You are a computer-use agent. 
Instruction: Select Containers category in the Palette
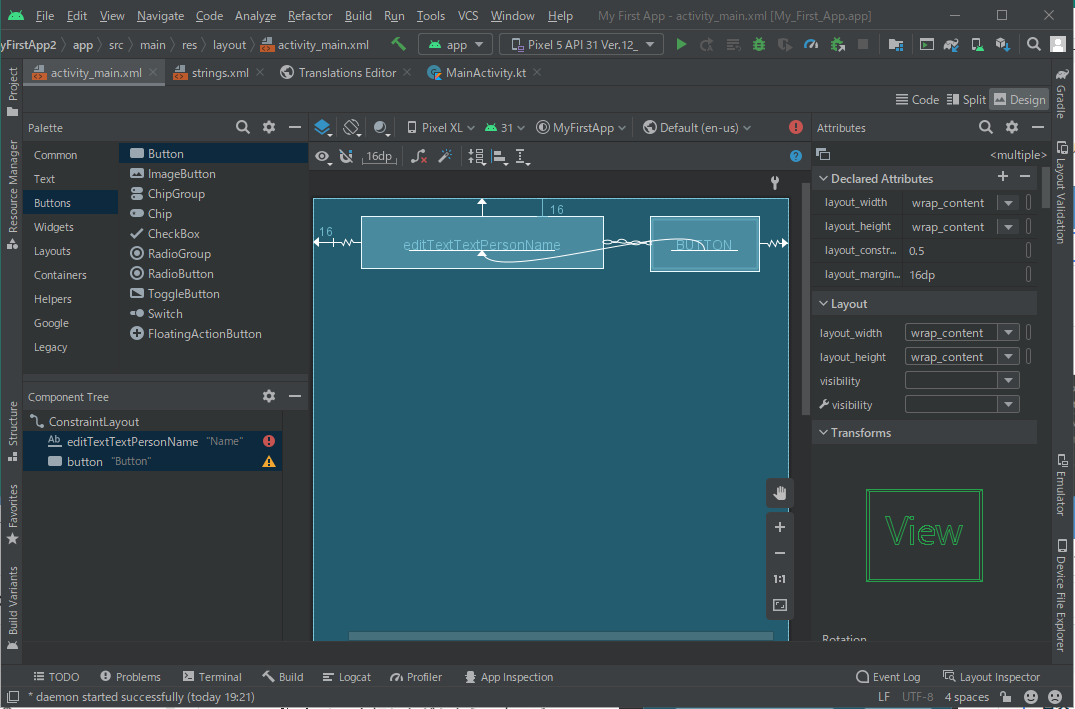60,275
